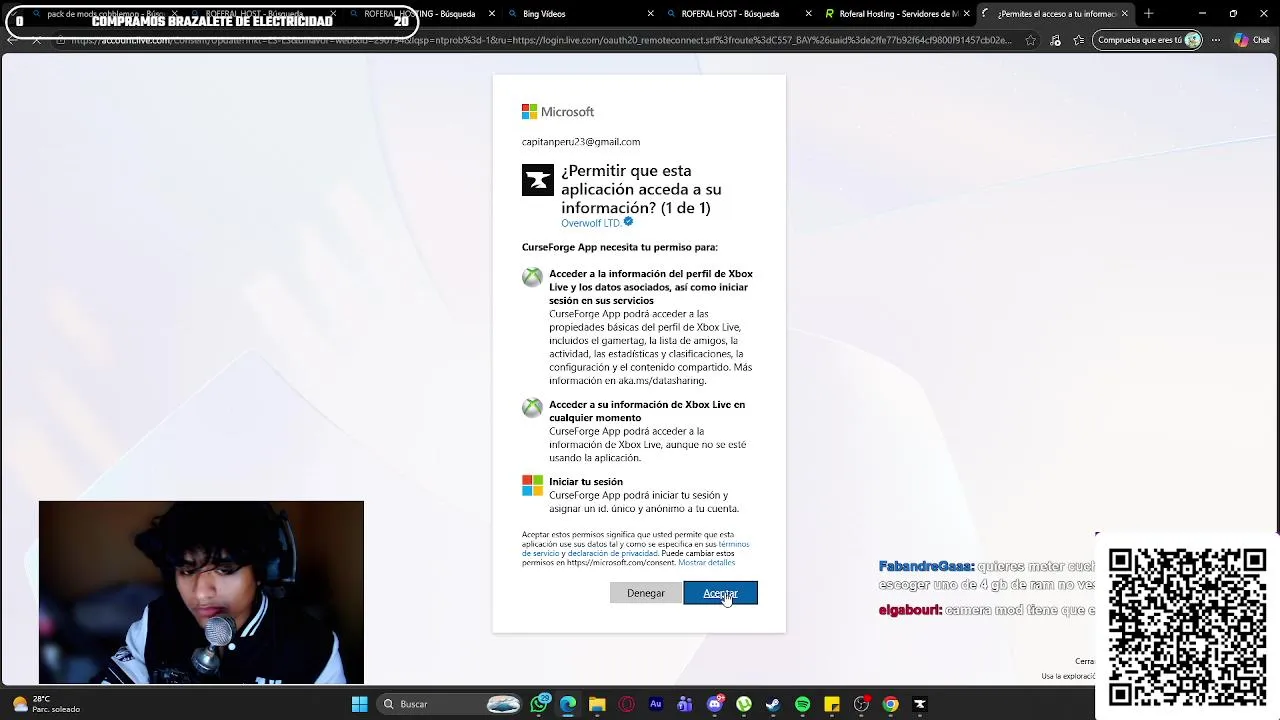
Task: Open Discord from the taskbar
Action: pos(715,704)
